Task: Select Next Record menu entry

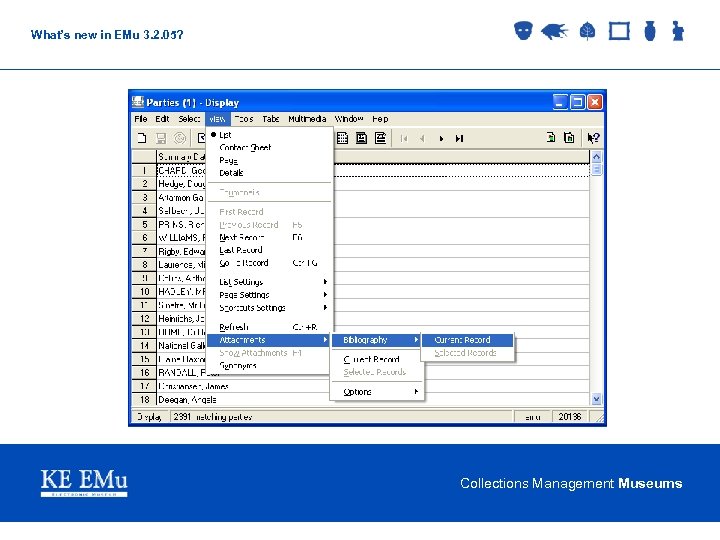Action: click(270, 237)
